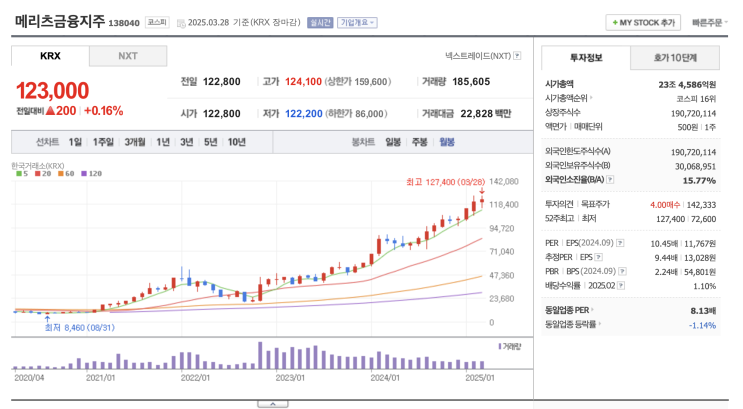Switch to the 월봉 monthly candle chart
The height and width of the screenshot is (409, 743).
(447, 142)
